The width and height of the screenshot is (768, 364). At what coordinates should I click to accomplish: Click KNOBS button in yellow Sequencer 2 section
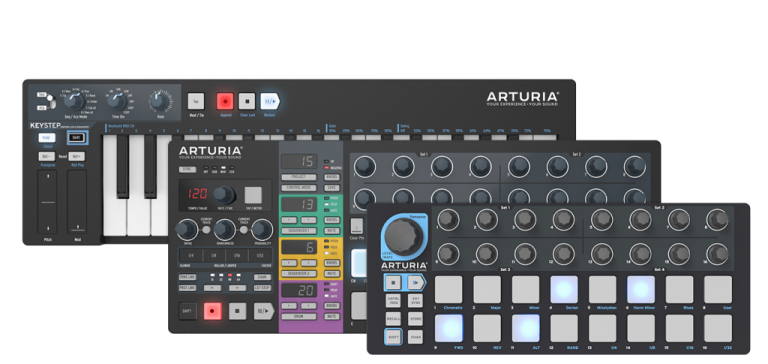[x=332, y=263]
